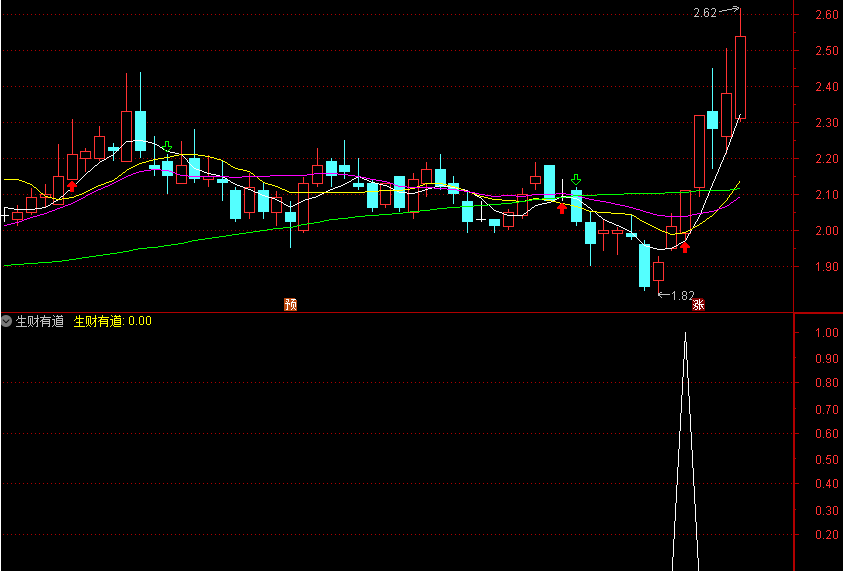The image size is (843, 571).
Task: Click the 2.00 price axis label
Action: [827, 231]
